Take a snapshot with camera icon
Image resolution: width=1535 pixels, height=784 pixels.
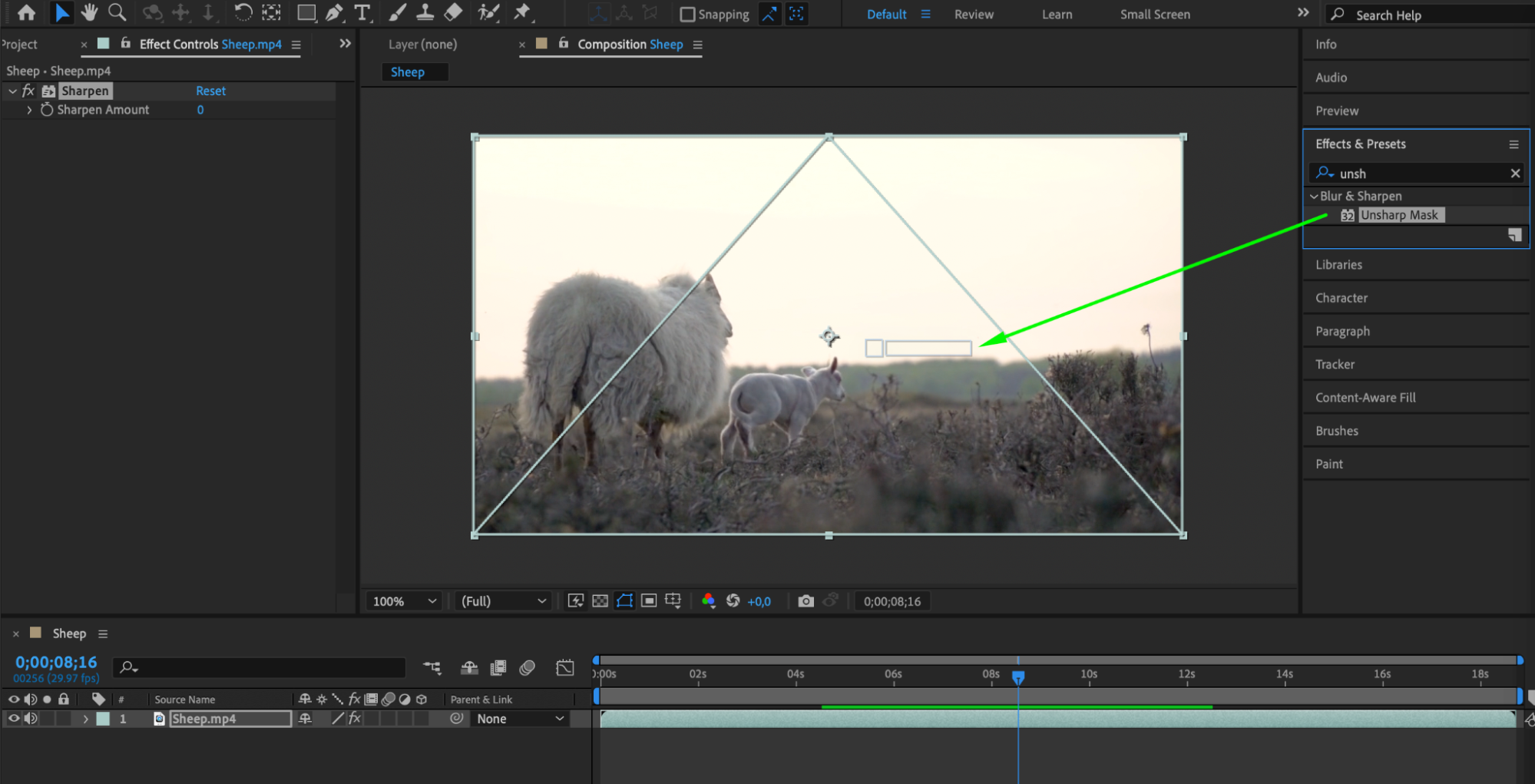coord(806,601)
